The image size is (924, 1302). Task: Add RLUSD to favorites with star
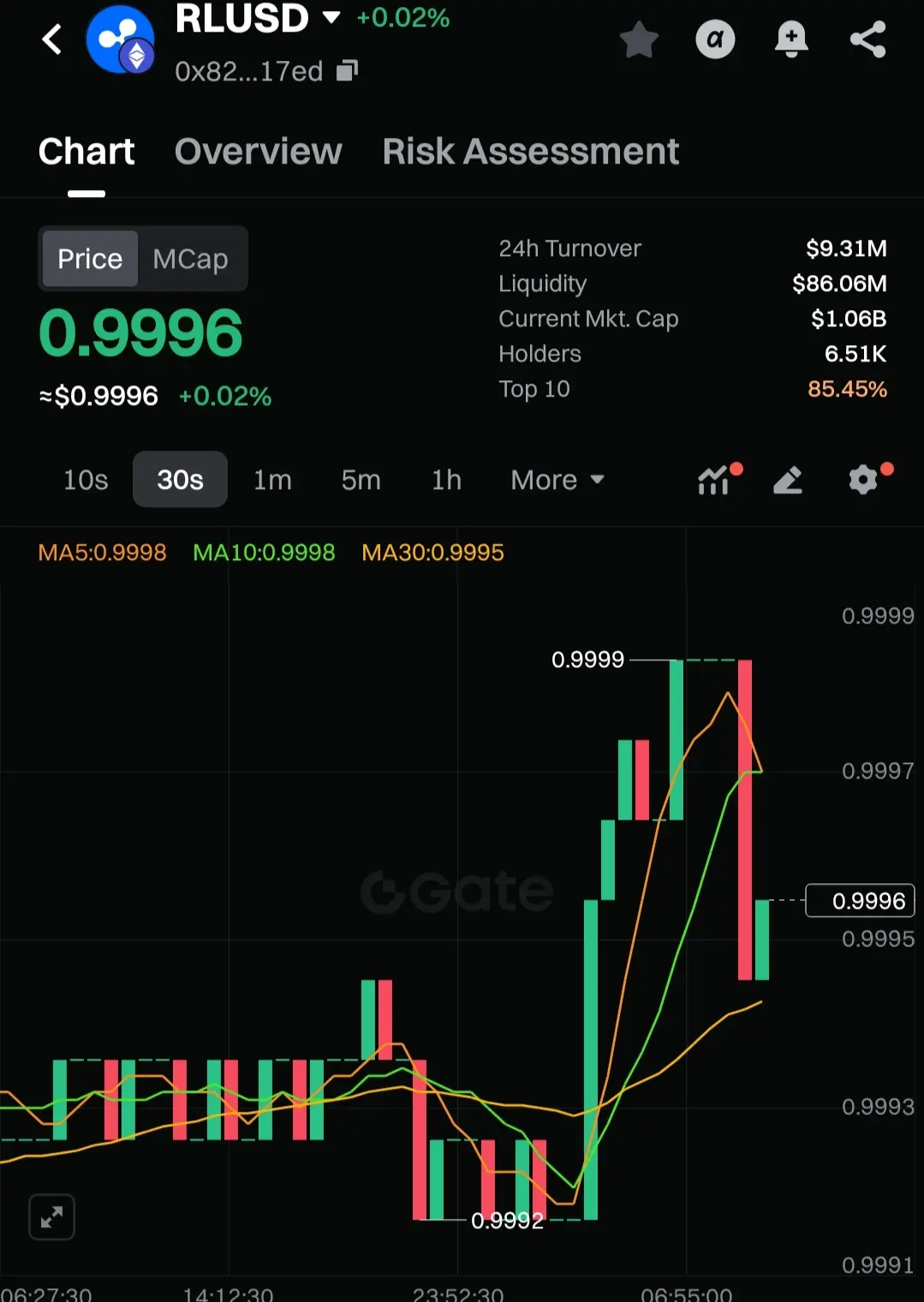click(639, 39)
